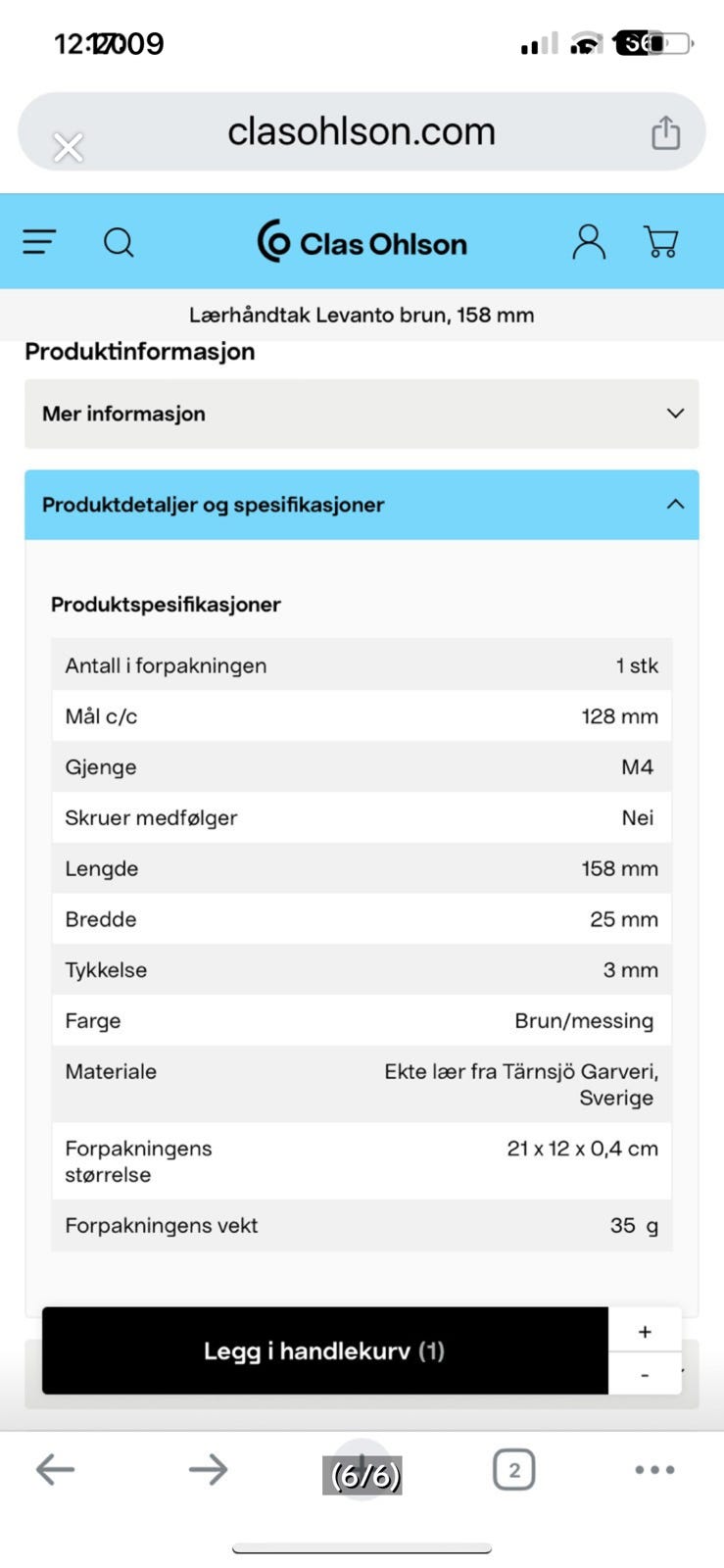Open the hamburger menu in Clas Ohlson header
This screenshot has width=724, height=1568.
(x=39, y=241)
